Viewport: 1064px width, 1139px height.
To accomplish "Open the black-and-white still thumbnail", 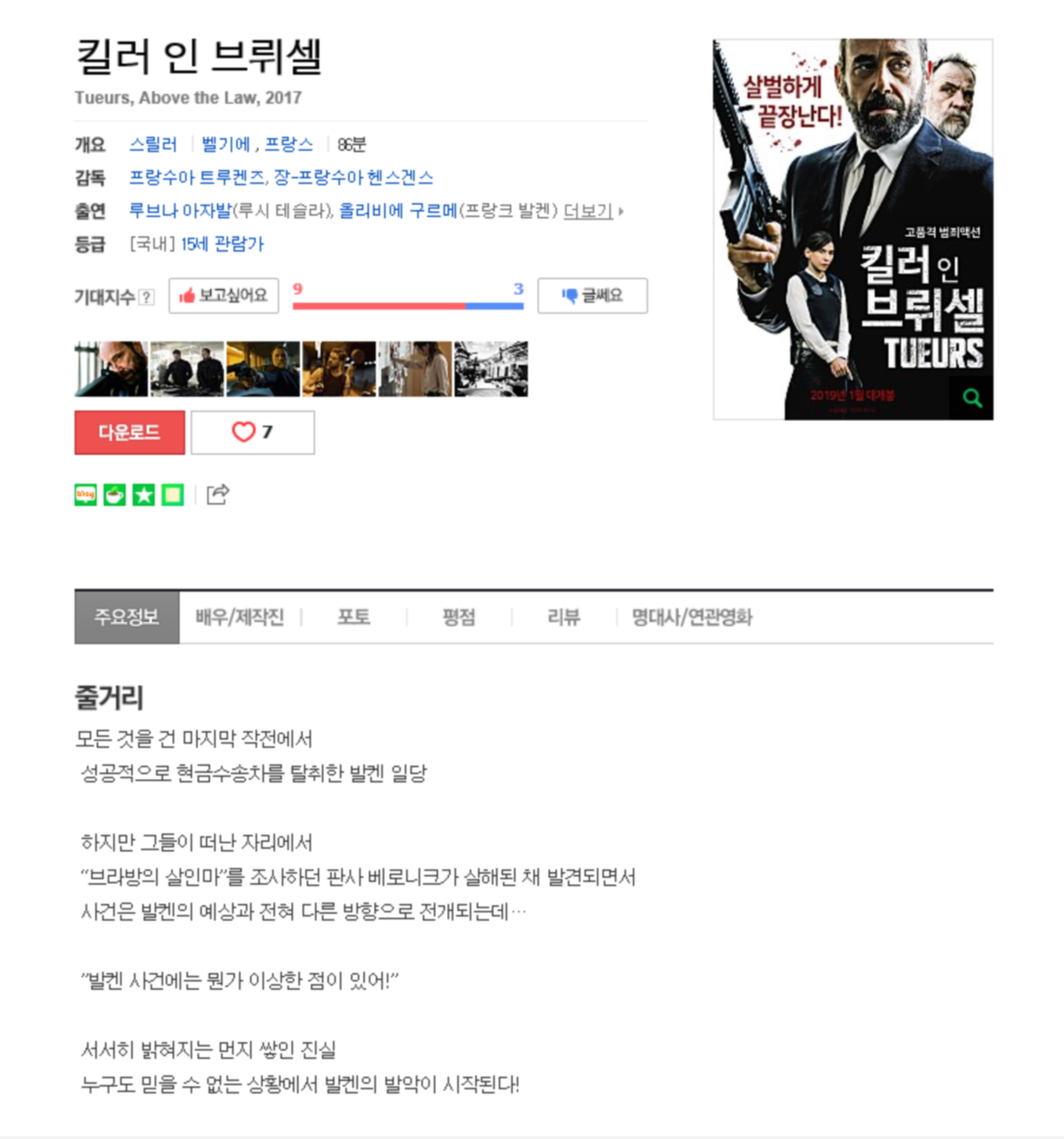I will click(x=491, y=369).
